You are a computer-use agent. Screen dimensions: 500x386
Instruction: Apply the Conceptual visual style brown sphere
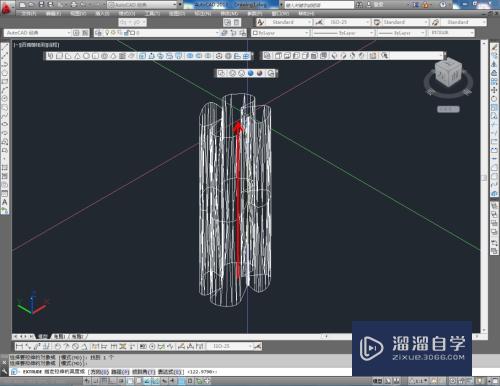(260, 73)
